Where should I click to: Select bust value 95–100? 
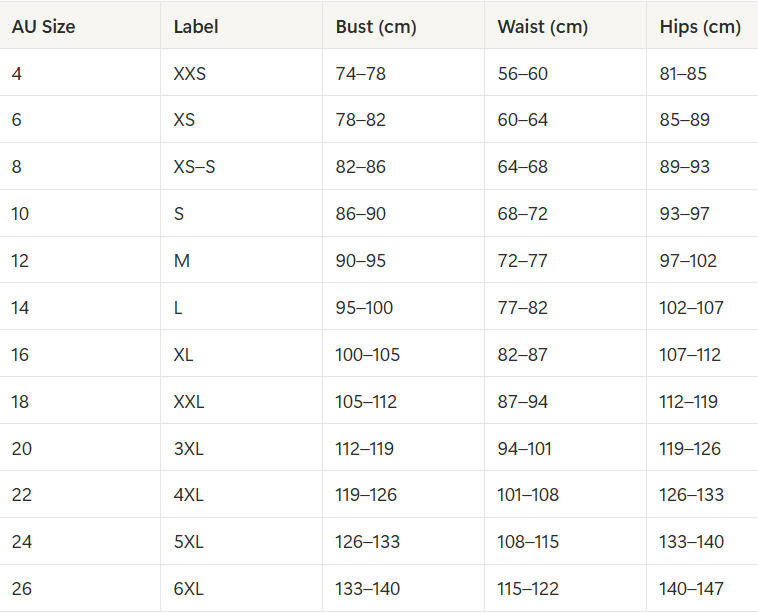(364, 308)
